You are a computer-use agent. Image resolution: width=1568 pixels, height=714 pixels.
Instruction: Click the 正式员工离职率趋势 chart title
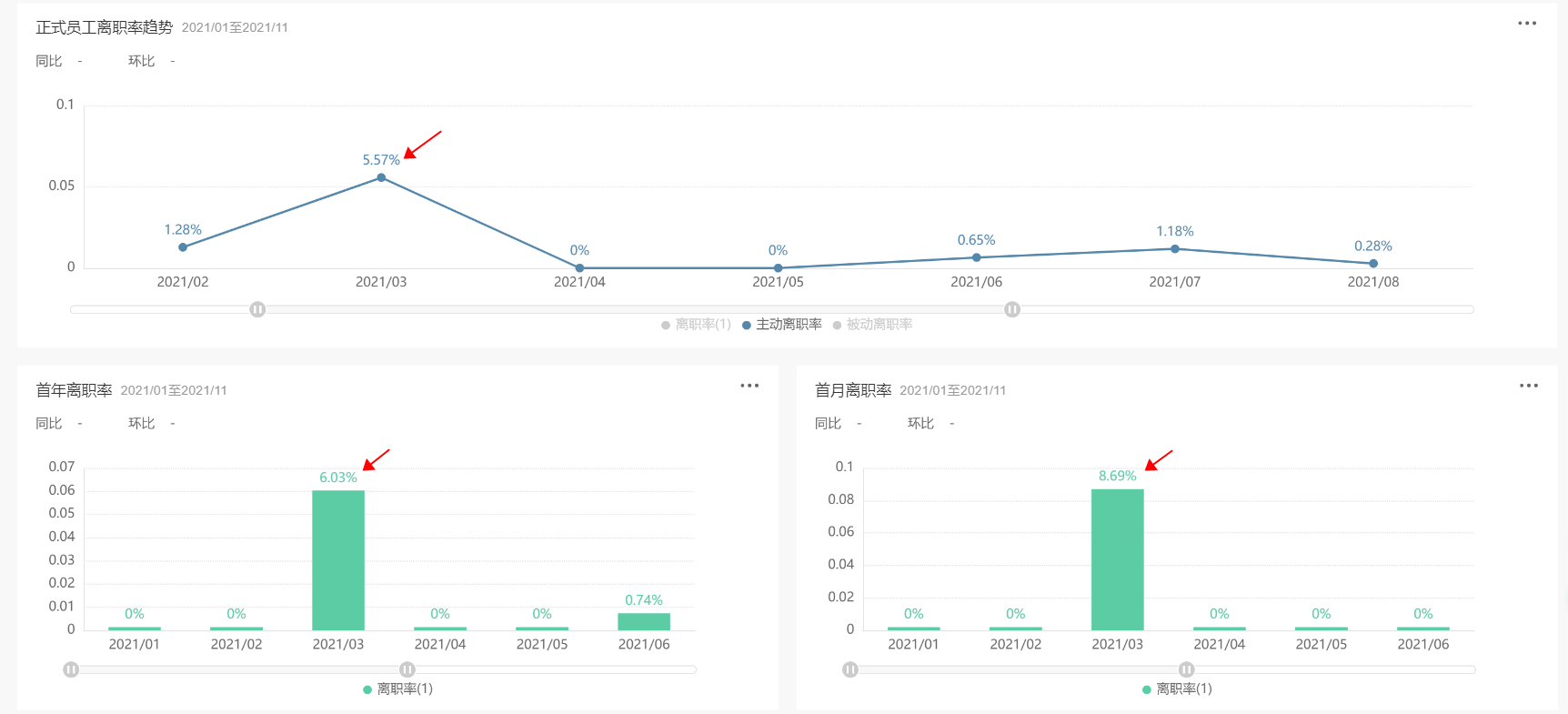(x=104, y=27)
